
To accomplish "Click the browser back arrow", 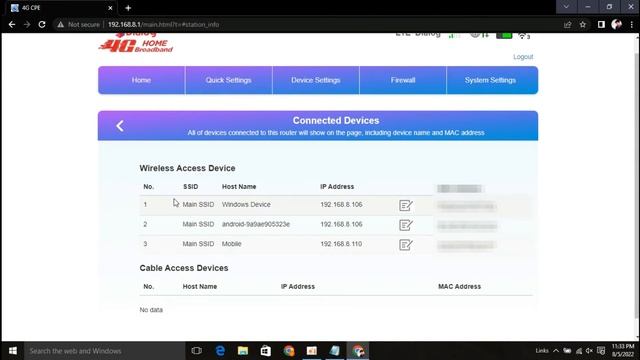I will 12,24.
